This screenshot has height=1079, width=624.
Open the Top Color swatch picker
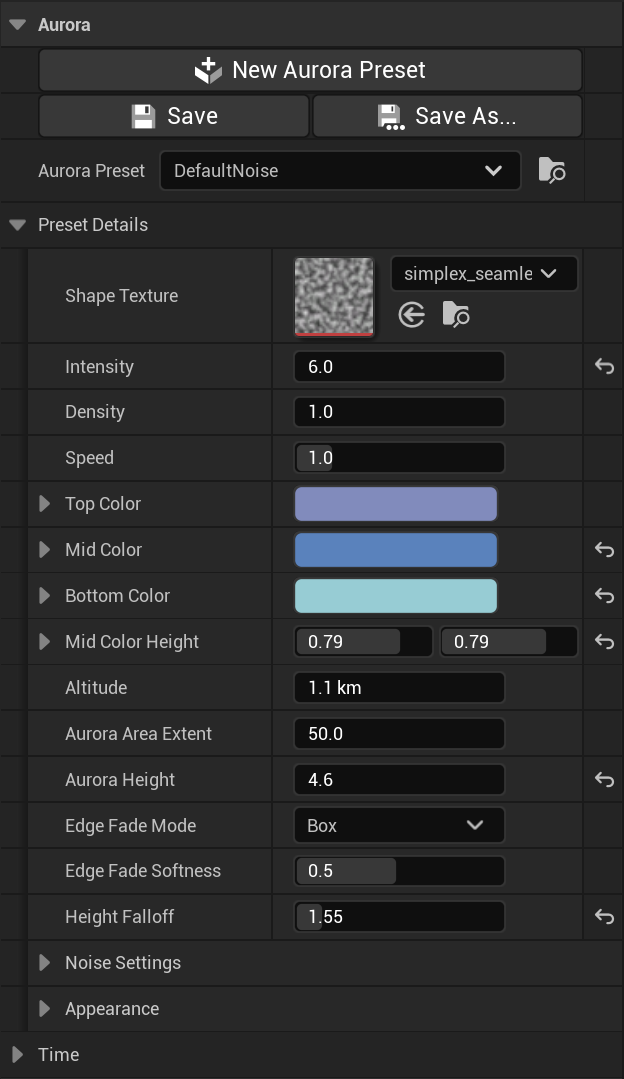[396, 505]
